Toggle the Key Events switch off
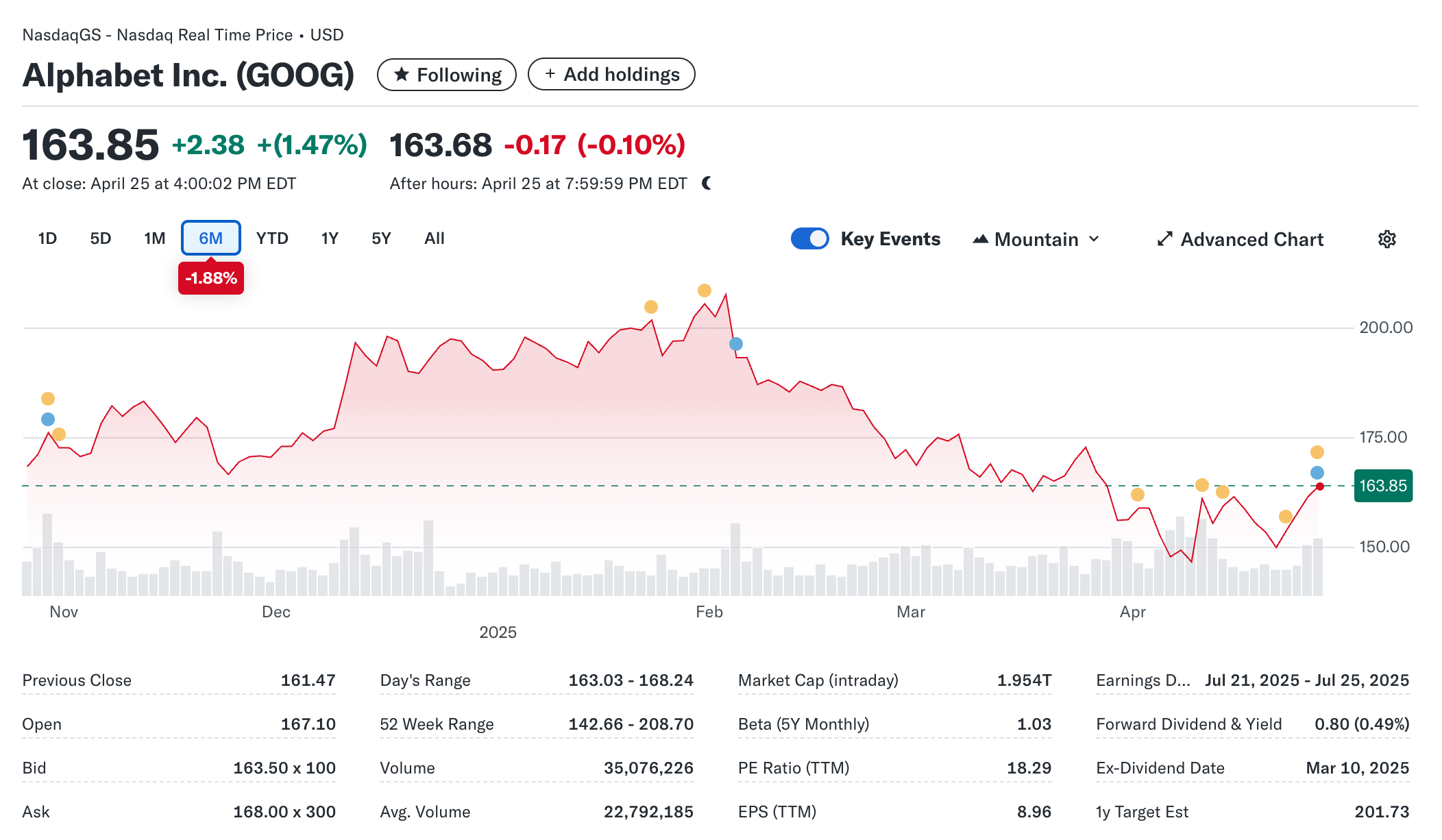 tap(809, 238)
